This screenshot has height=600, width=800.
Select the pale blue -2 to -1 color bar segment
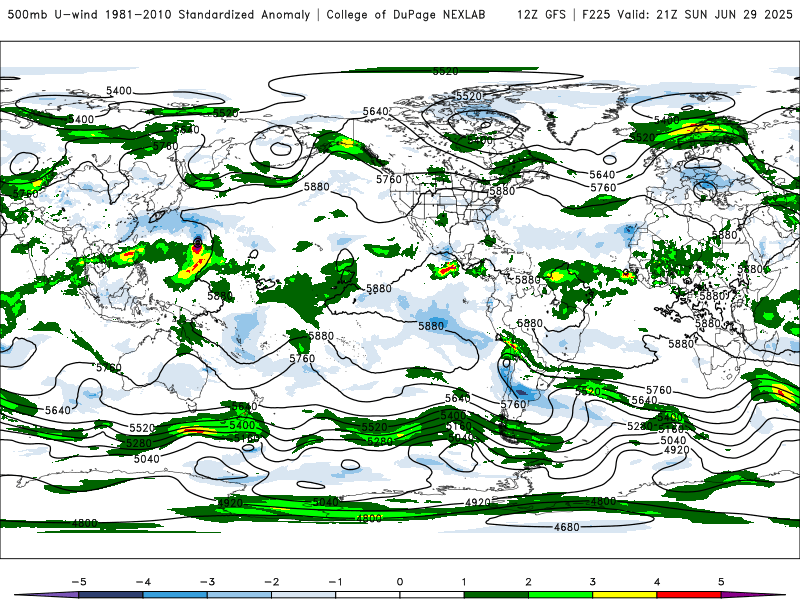tap(304, 595)
